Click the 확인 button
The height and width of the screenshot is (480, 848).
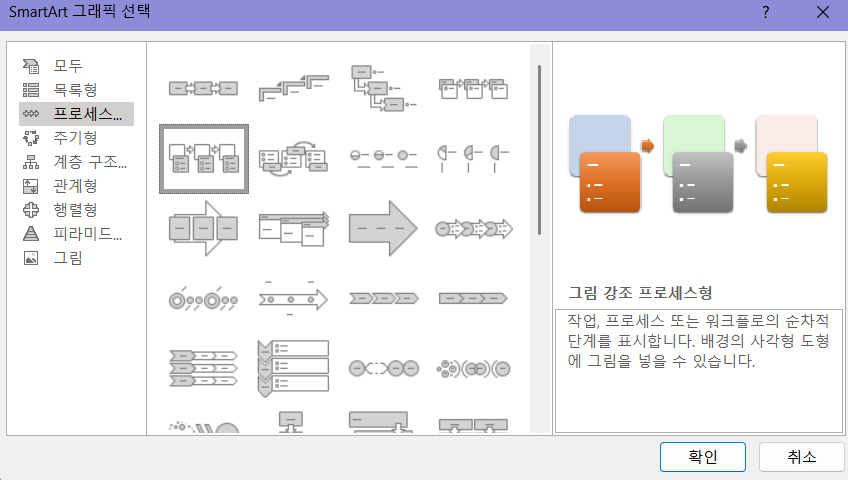(703, 457)
